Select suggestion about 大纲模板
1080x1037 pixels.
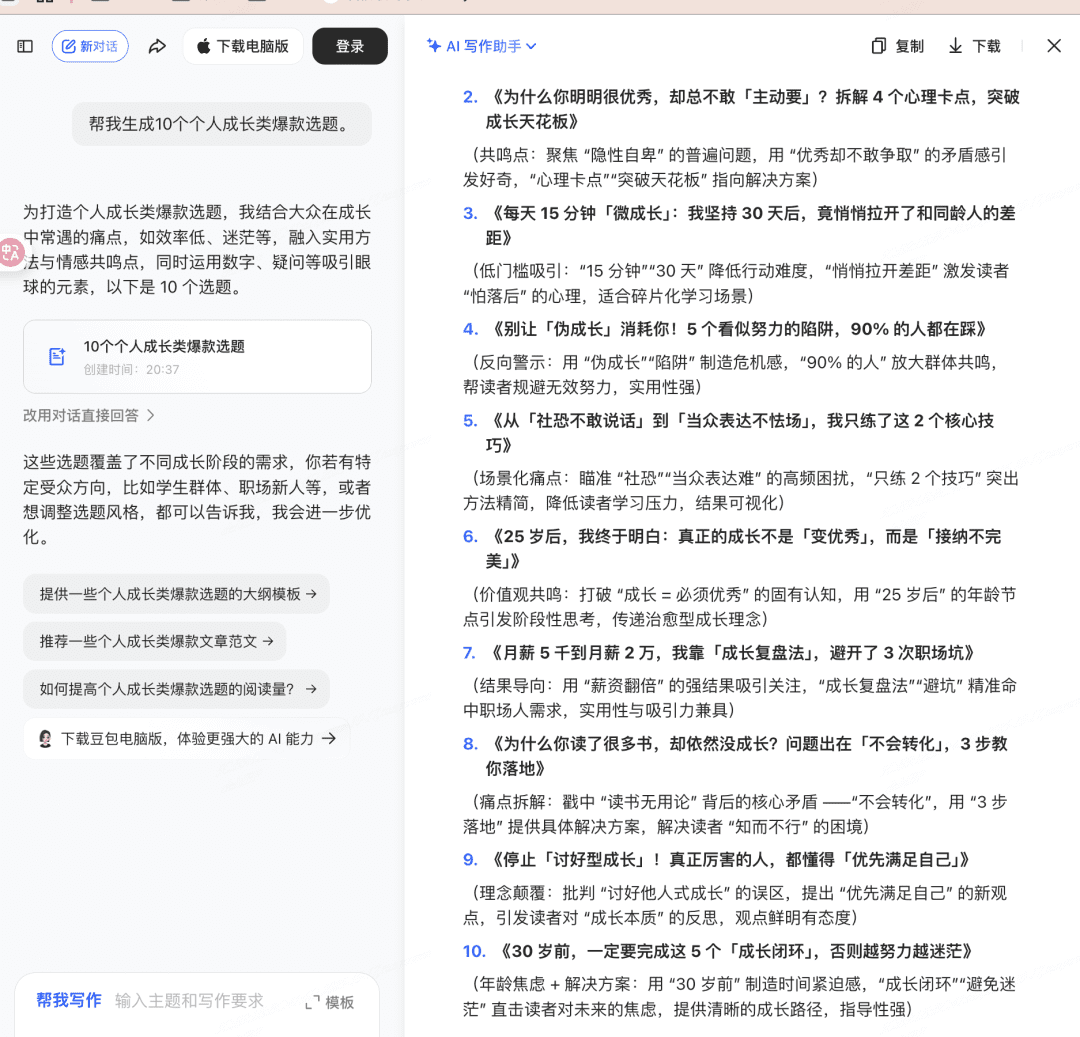[177, 593]
